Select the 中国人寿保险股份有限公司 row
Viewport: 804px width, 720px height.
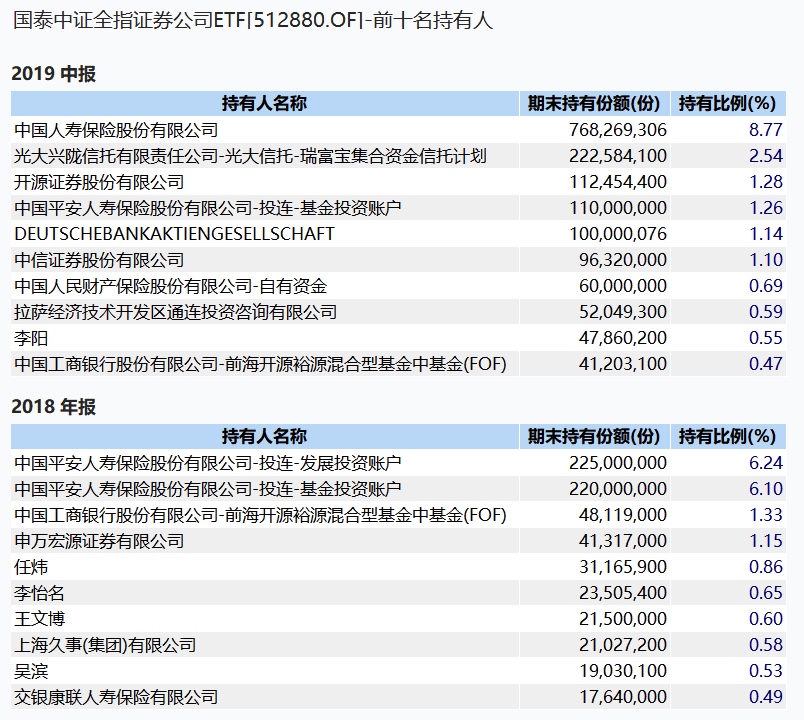click(398, 130)
